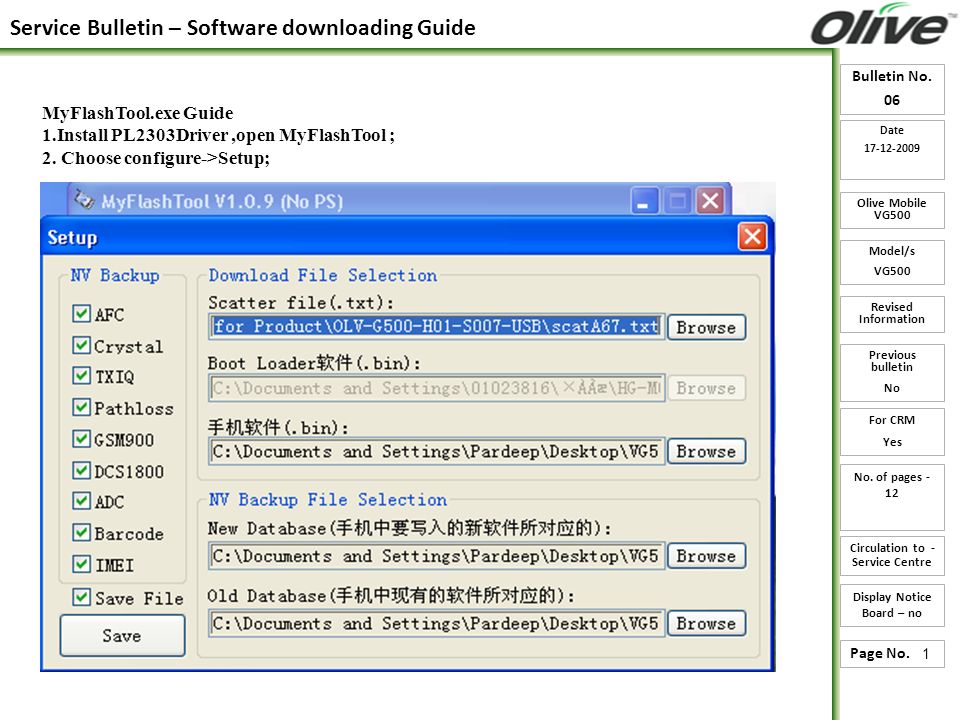960x720 pixels.
Task: Browse for the Scatter file
Action: click(x=707, y=327)
